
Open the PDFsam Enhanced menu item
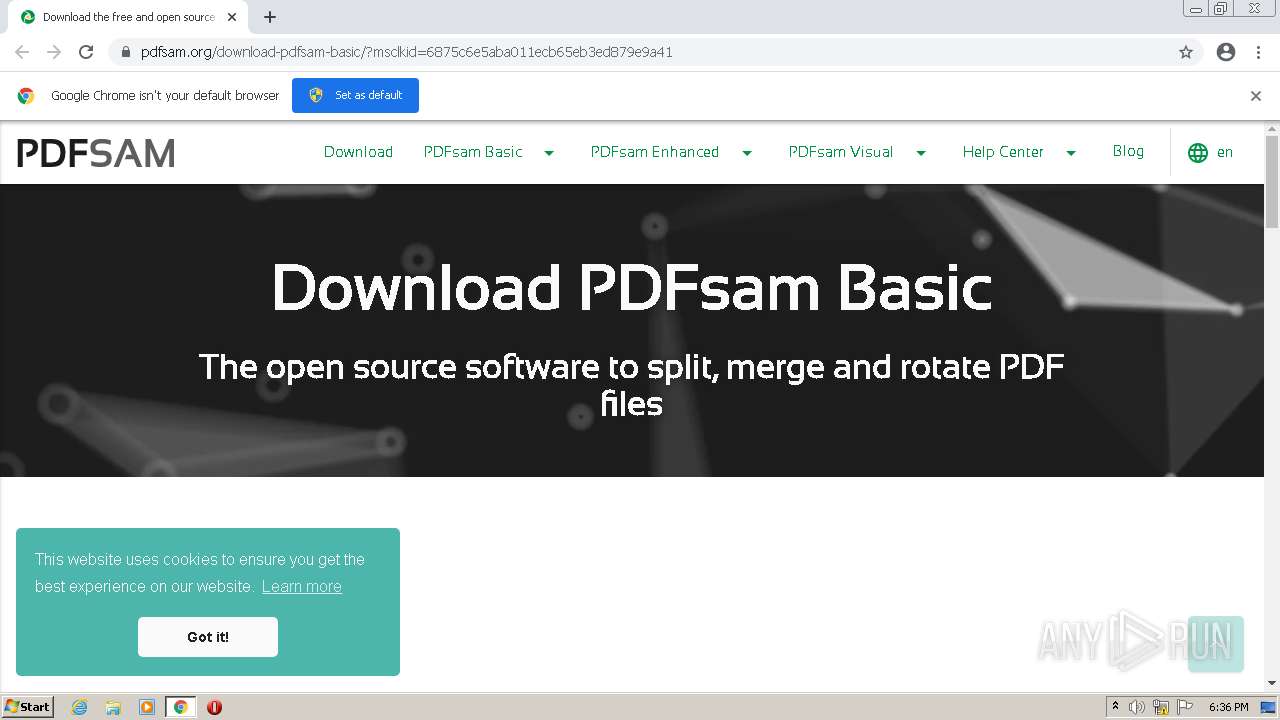[655, 152]
